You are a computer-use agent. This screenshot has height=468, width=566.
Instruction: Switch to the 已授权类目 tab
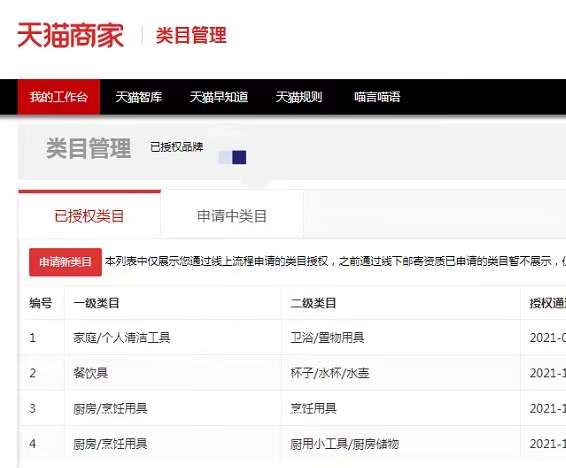pos(89,216)
